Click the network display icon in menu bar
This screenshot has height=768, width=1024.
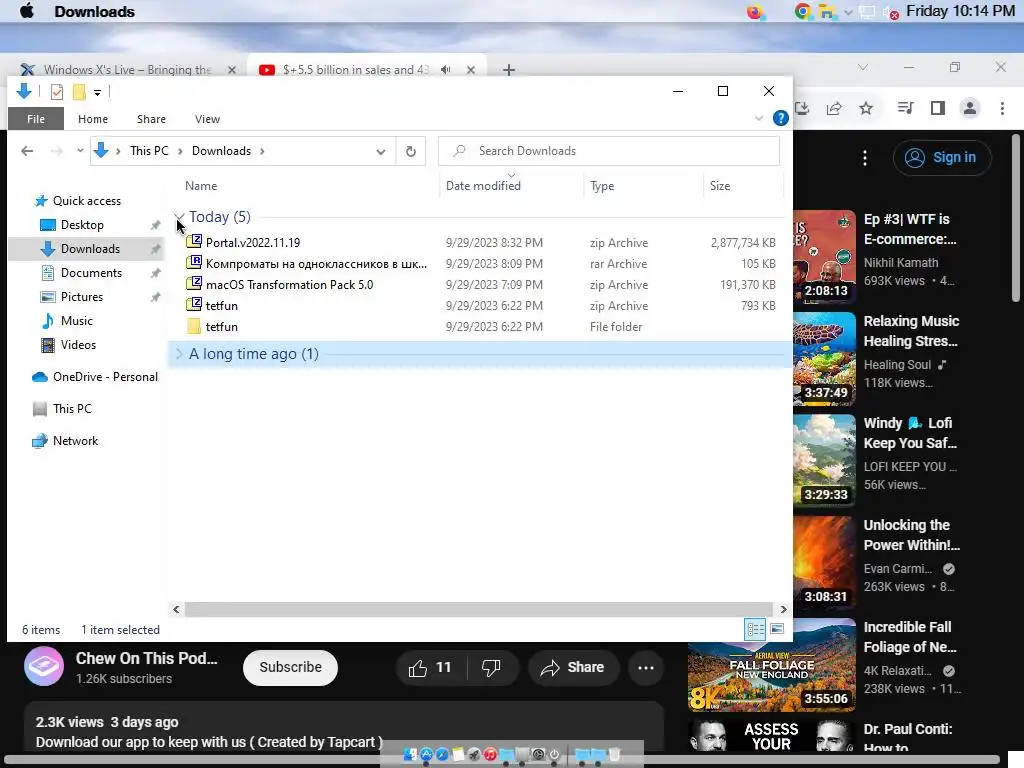(867, 12)
